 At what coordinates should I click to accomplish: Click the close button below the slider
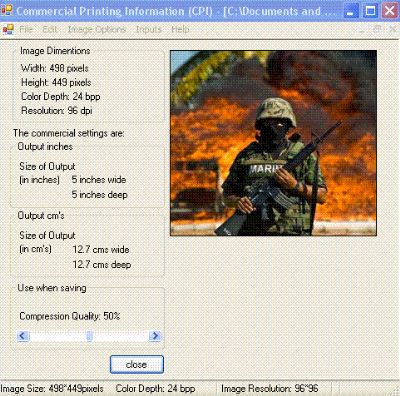point(137,364)
